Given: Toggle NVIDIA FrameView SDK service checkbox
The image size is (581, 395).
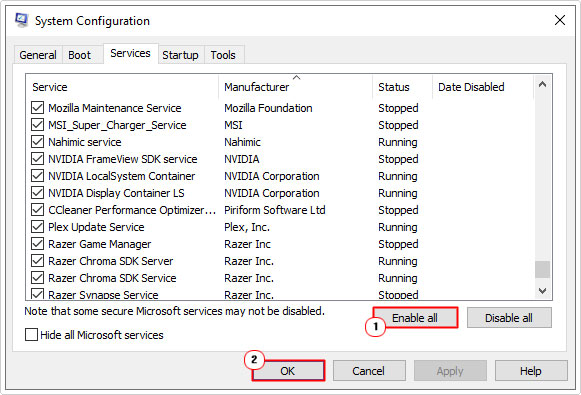Looking at the screenshot, I should click(37, 159).
